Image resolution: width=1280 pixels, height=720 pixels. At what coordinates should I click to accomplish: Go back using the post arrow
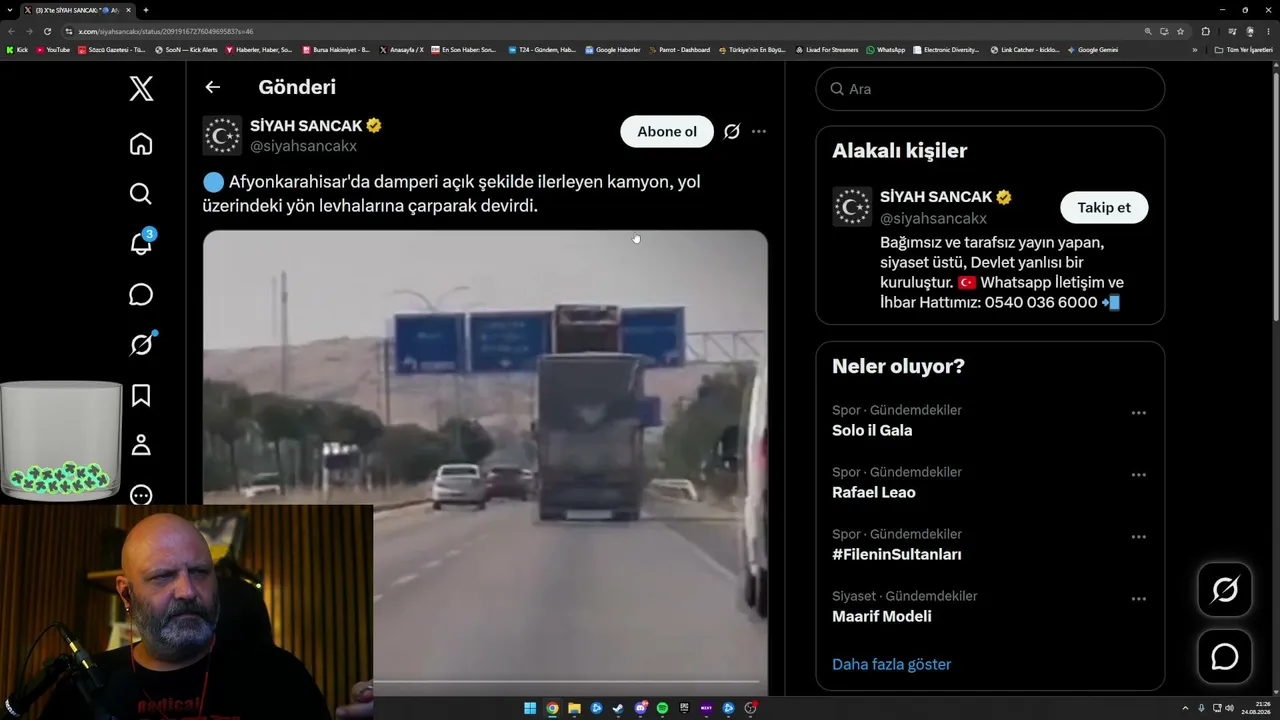[x=212, y=87]
